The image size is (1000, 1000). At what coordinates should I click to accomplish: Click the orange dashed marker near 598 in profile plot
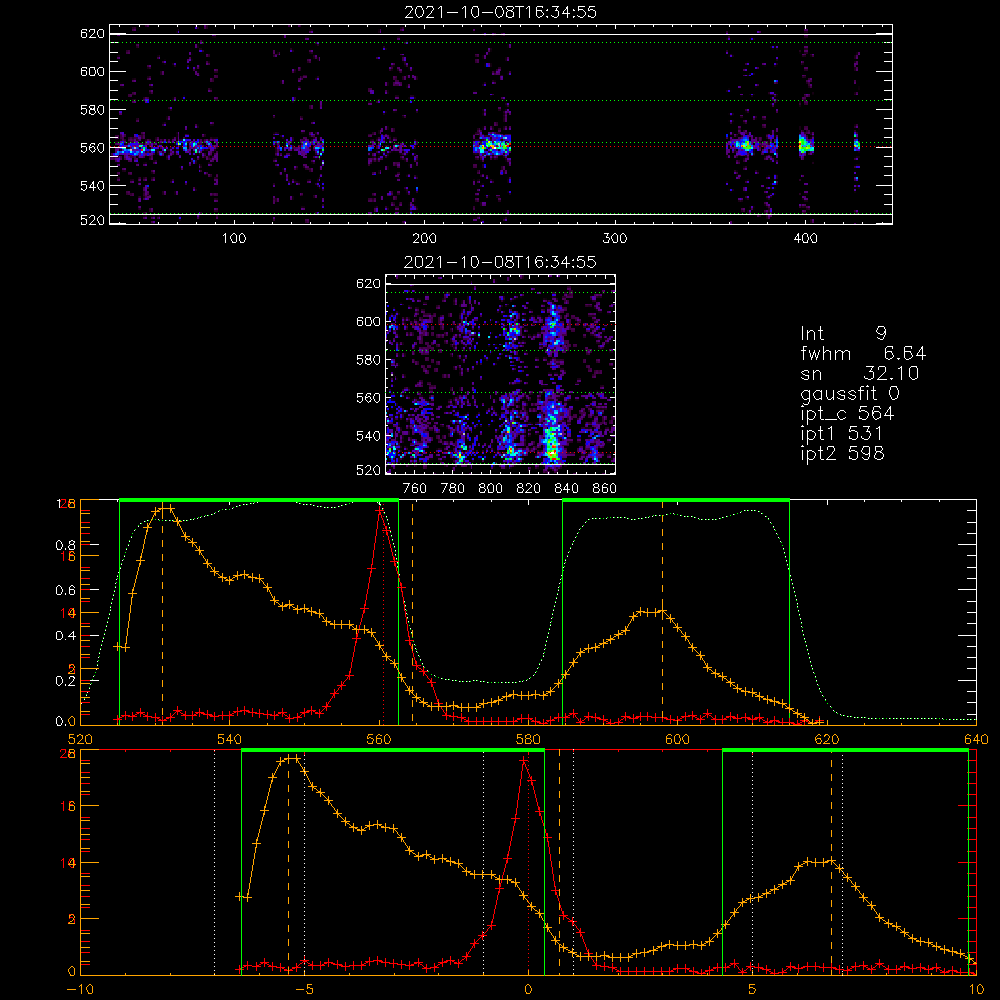663,612
